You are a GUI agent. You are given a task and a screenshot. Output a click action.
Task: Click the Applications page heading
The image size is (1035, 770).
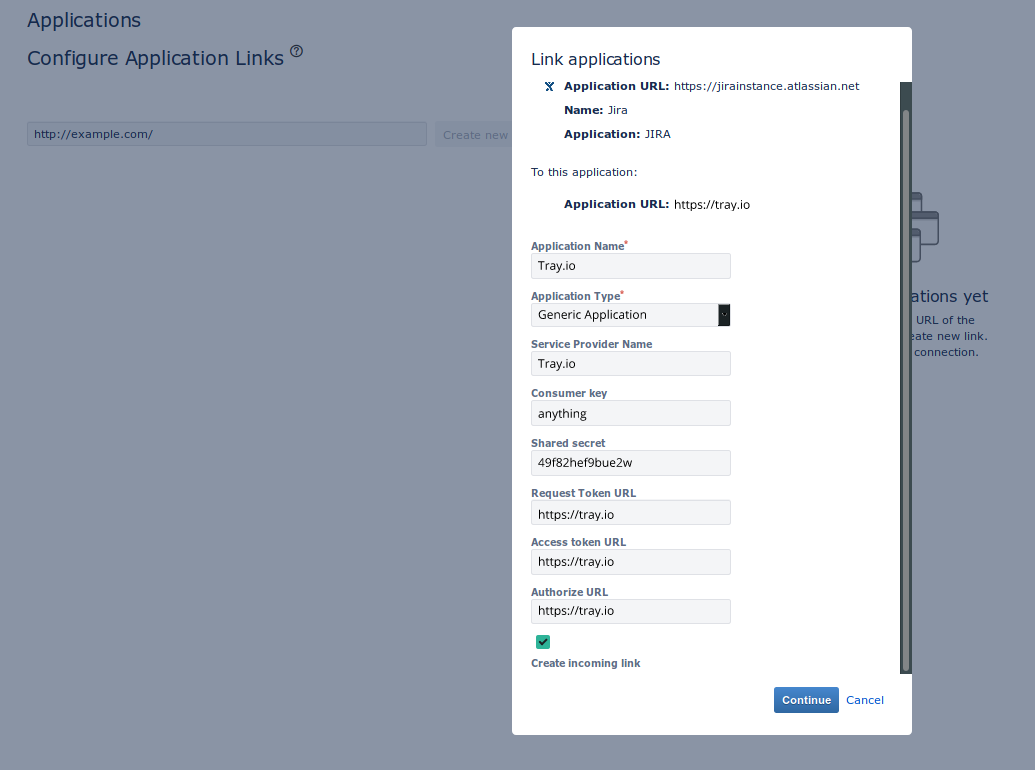(84, 20)
